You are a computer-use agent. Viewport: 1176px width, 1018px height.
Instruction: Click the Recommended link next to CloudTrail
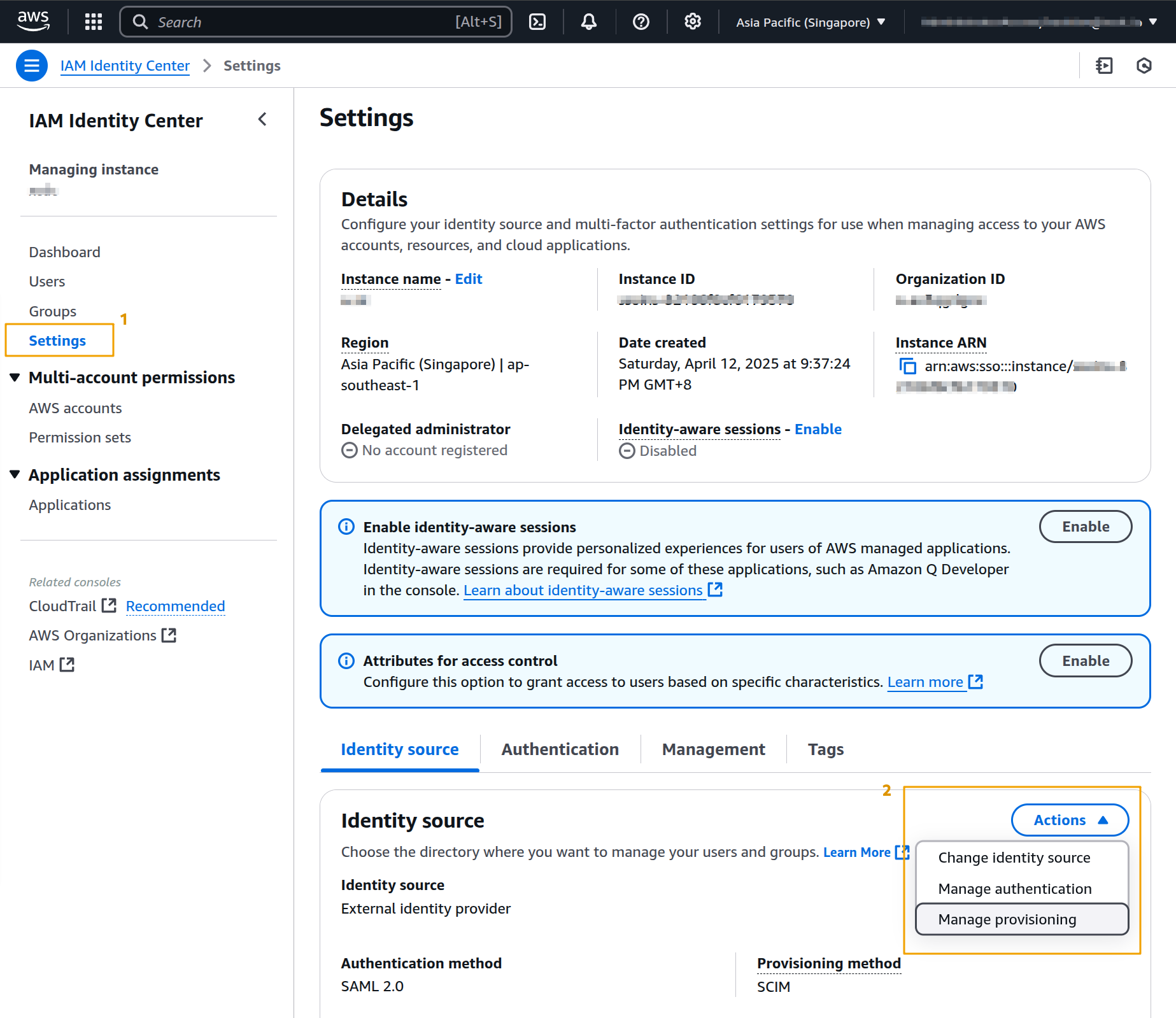tap(175, 605)
